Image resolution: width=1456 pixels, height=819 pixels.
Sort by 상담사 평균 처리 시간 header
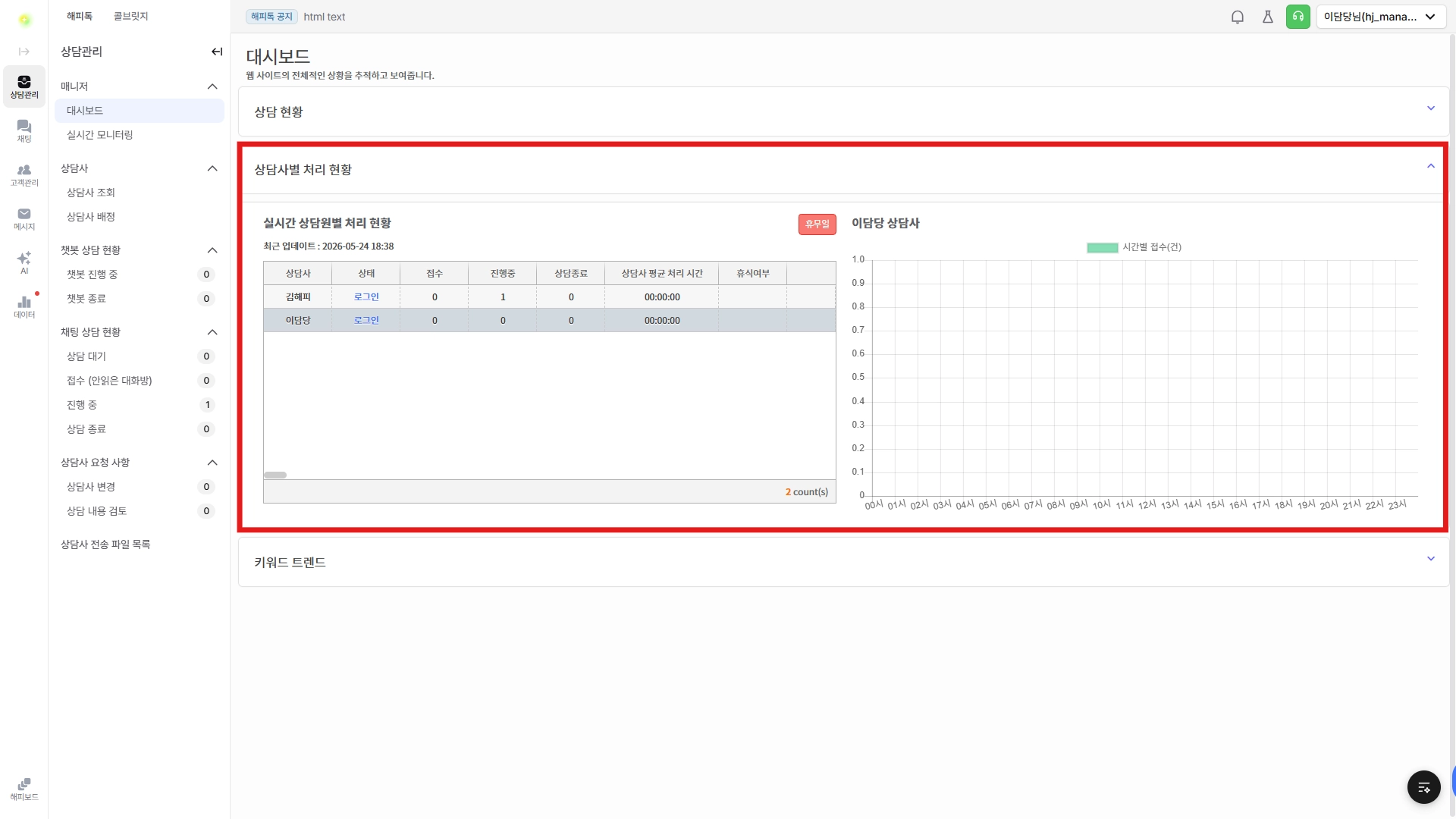coord(662,274)
